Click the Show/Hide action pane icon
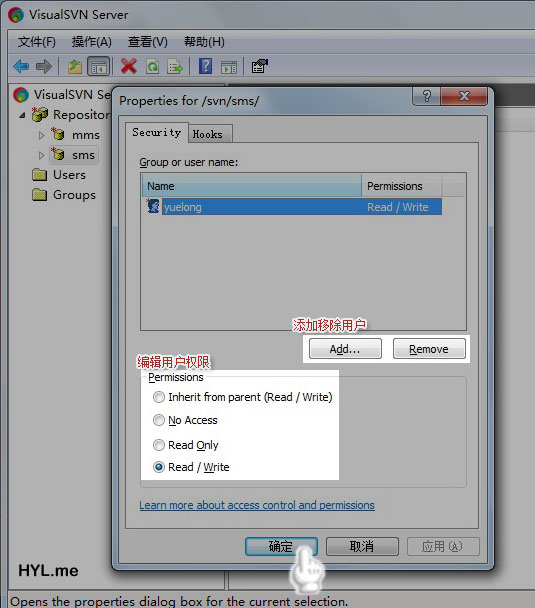Image resolution: width=535 pixels, height=608 pixels. pyautogui.click(x=229, y=67)
